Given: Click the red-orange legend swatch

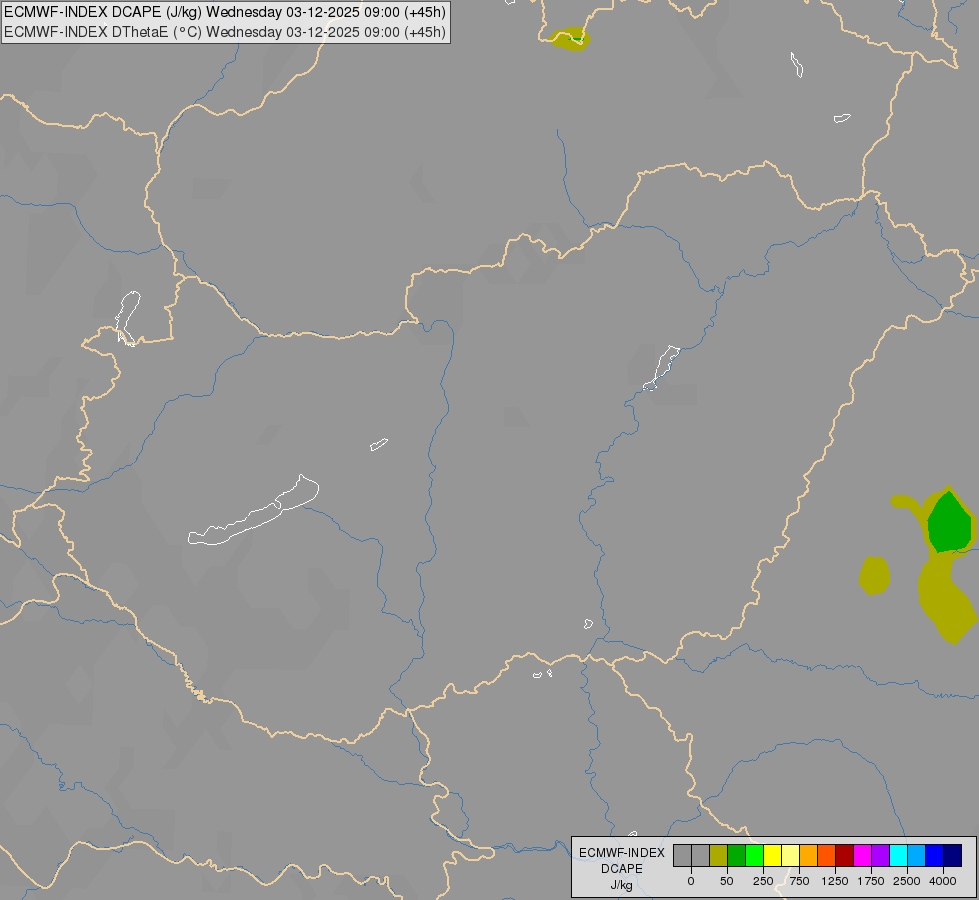Looking at the screenshot, I should [x=826, y=856].
